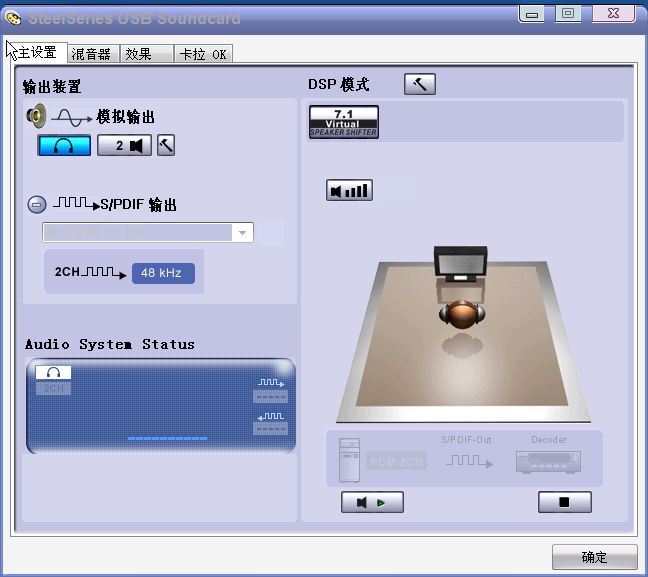Enable S/PDIF output round toggle
The image size is (648, 577).
[36, 204]
